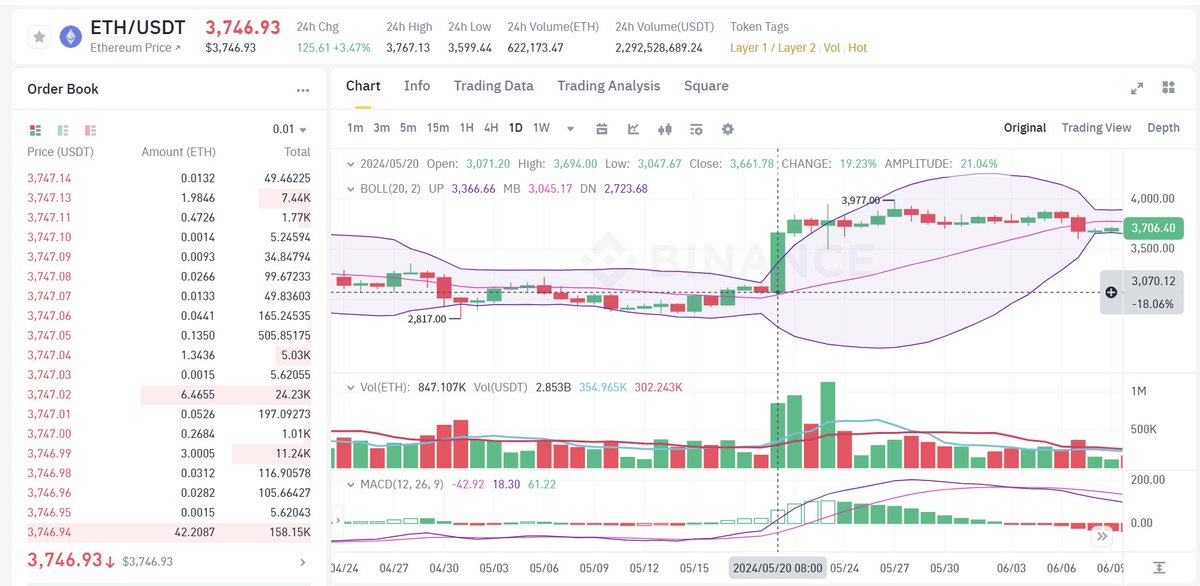
Task: Open the Order Book three-dot options
Action: (x=303, y=90)
